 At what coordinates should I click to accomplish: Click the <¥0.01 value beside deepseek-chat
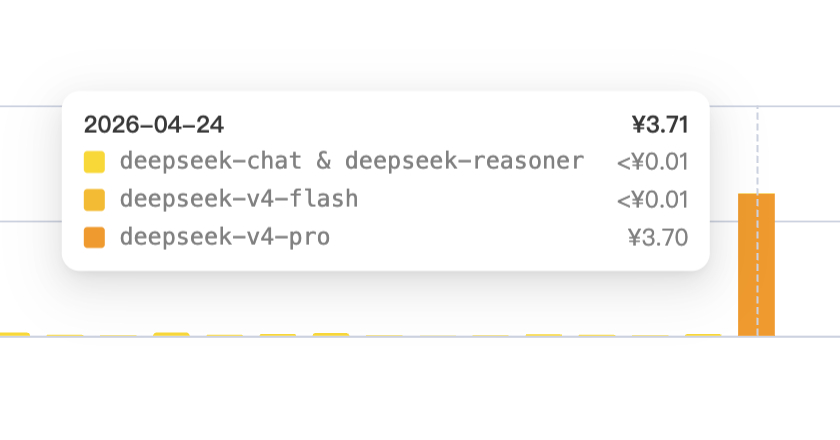coord(653,161)
